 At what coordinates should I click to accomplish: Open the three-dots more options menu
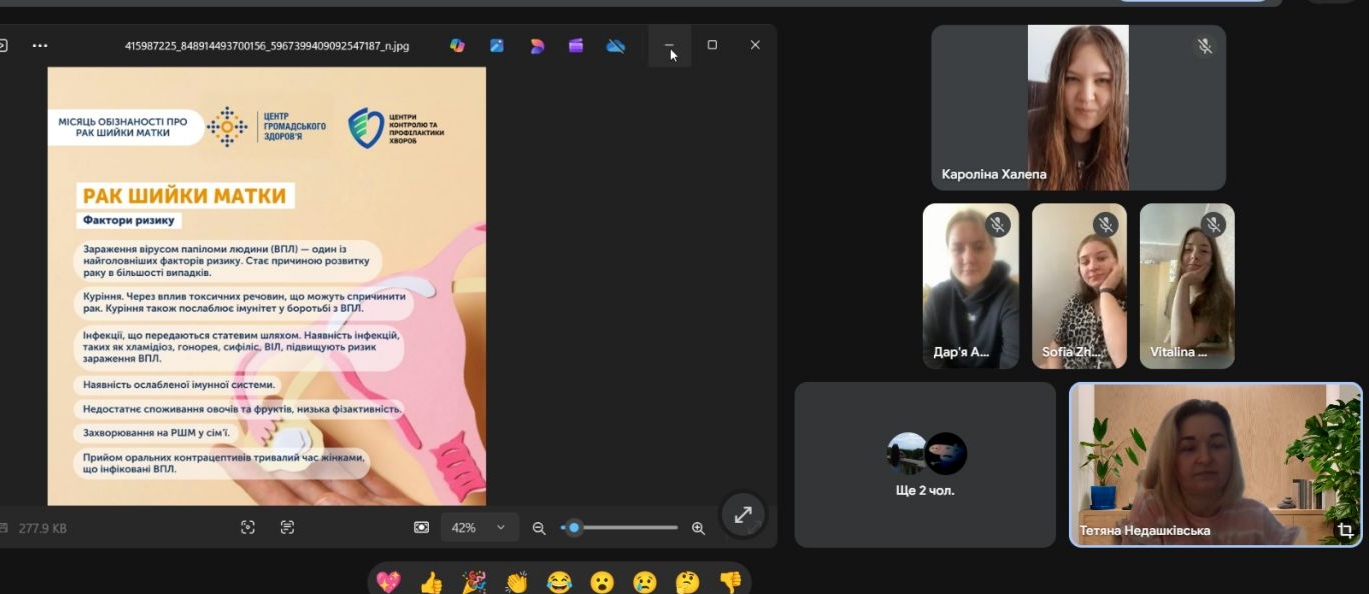click(x=40, y=45)
